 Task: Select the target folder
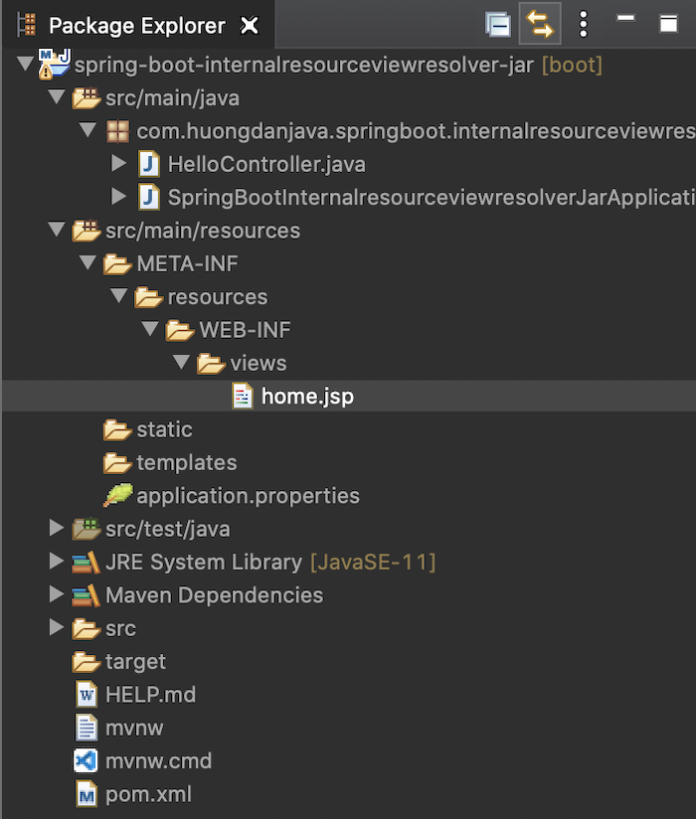click(x=136, y=661)
